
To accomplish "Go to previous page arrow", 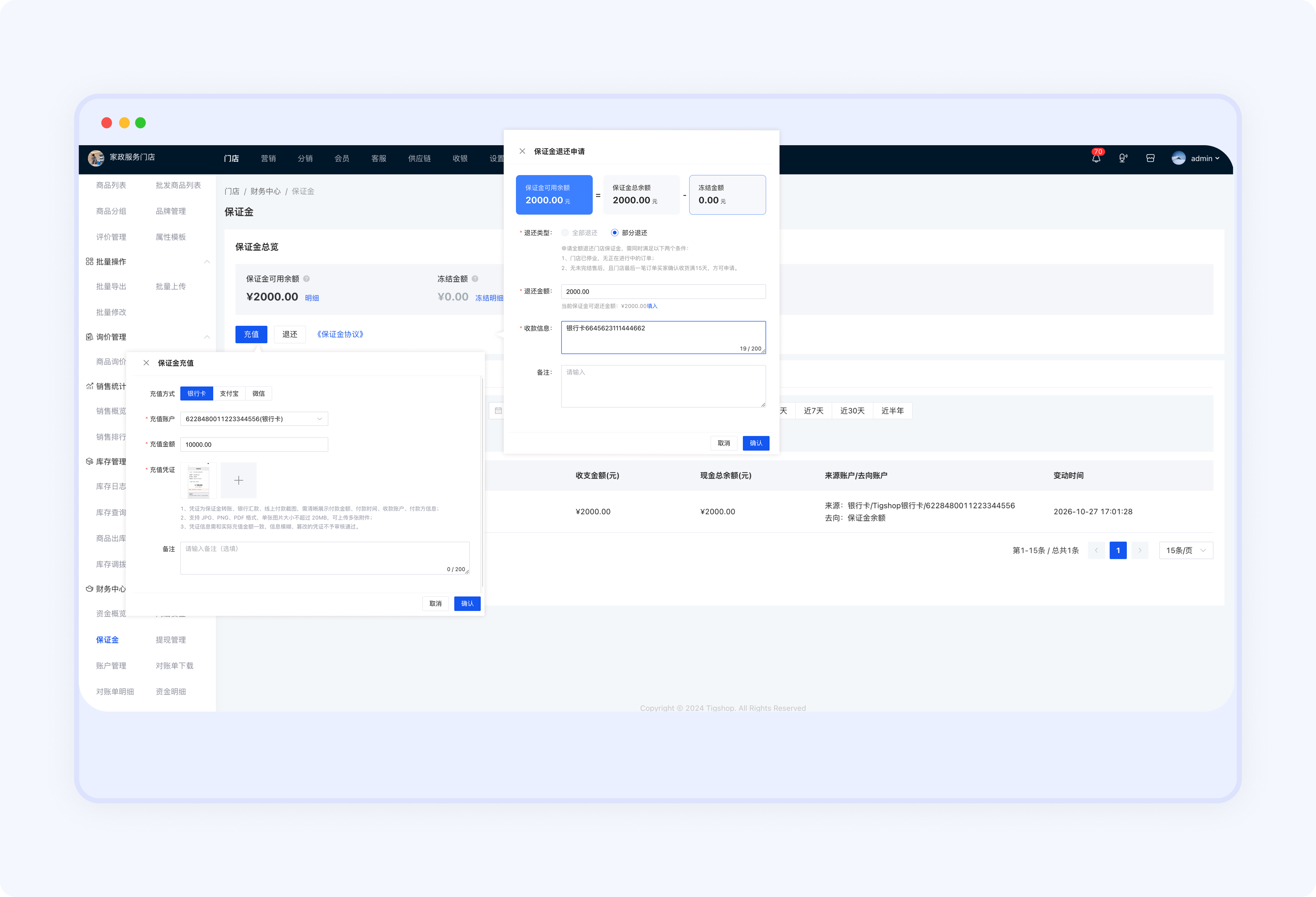I will (x=1096, y=550).
